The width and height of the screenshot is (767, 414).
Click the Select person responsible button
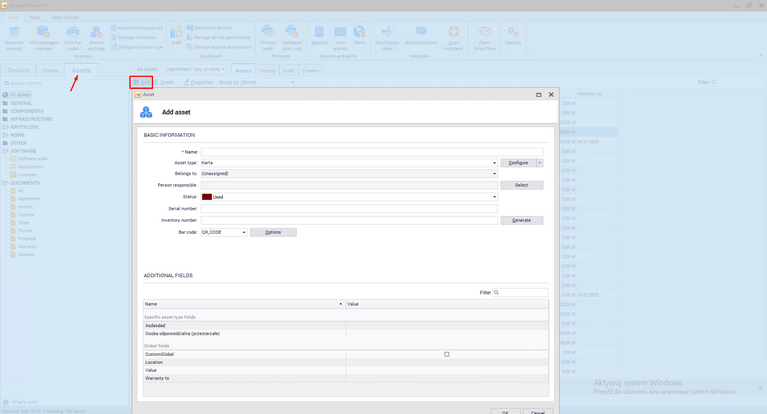[521, 185]
